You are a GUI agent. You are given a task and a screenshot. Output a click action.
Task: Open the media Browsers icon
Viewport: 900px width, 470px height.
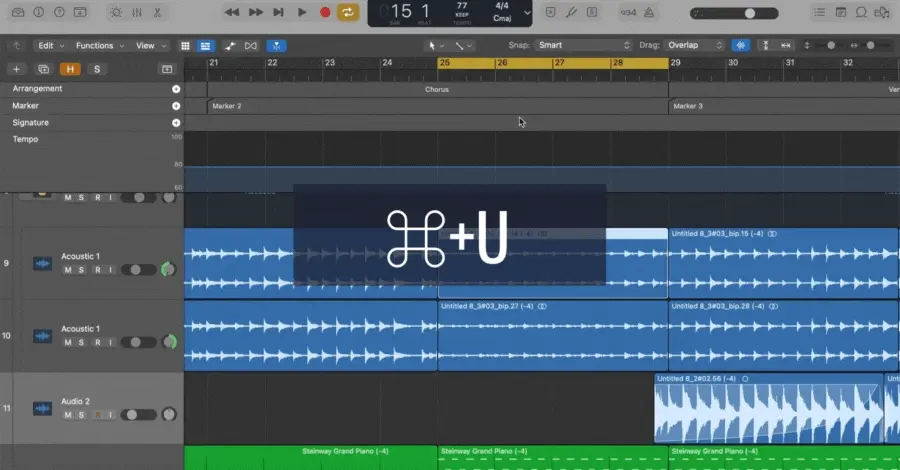pos(882,12)
